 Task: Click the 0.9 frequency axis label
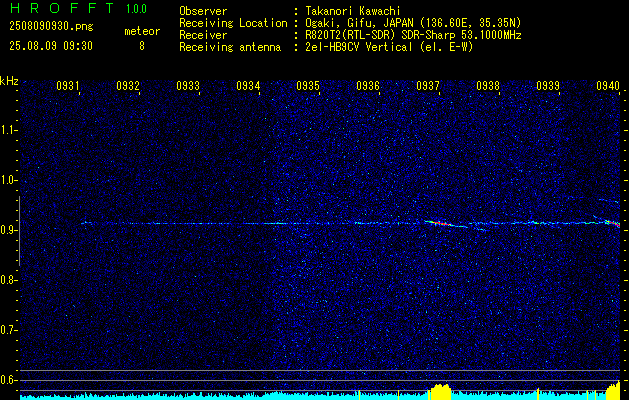(8, 230)
